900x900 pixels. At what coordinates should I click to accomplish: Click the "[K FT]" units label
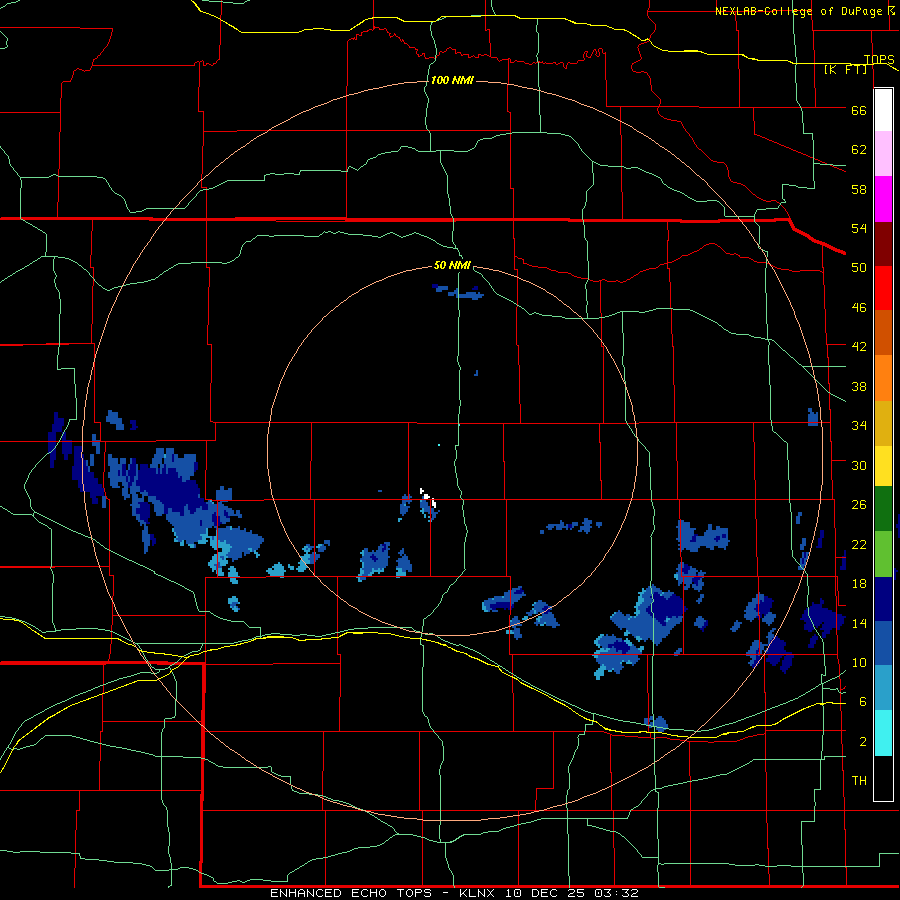click(x=845, y=69)
